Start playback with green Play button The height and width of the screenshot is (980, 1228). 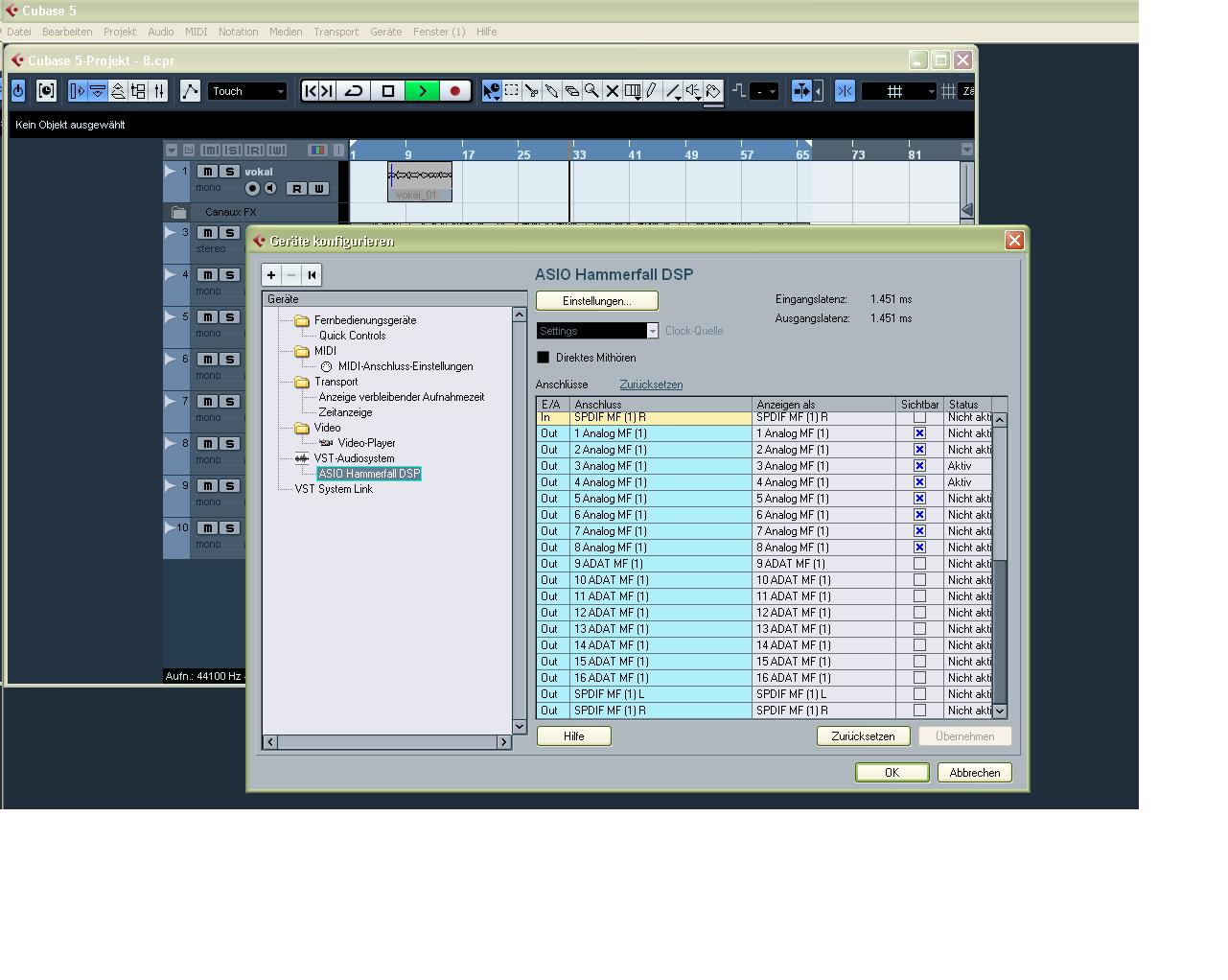tap(422, 91)
